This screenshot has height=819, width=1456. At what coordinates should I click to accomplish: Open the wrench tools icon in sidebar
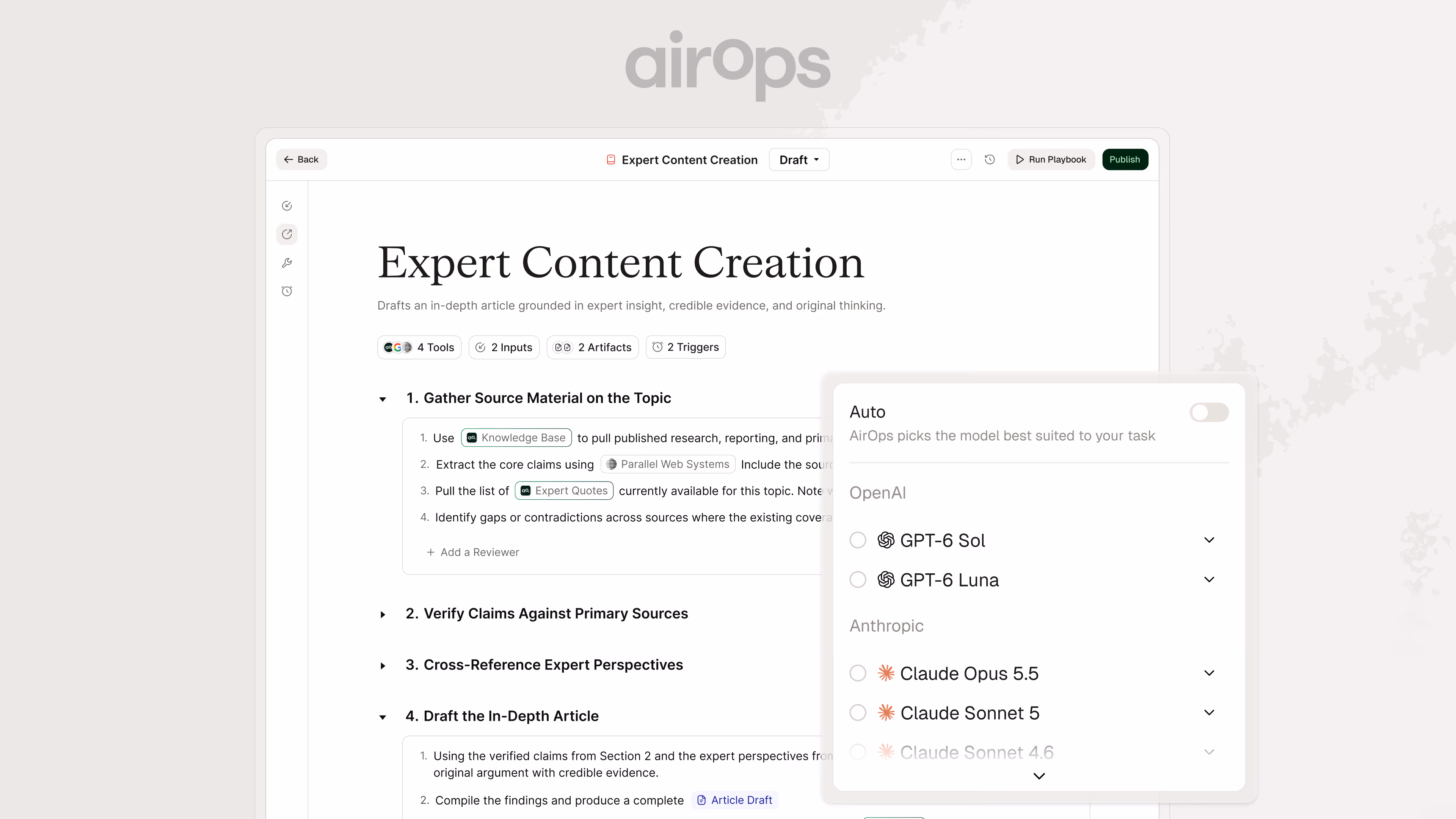(x=287, y=263)
